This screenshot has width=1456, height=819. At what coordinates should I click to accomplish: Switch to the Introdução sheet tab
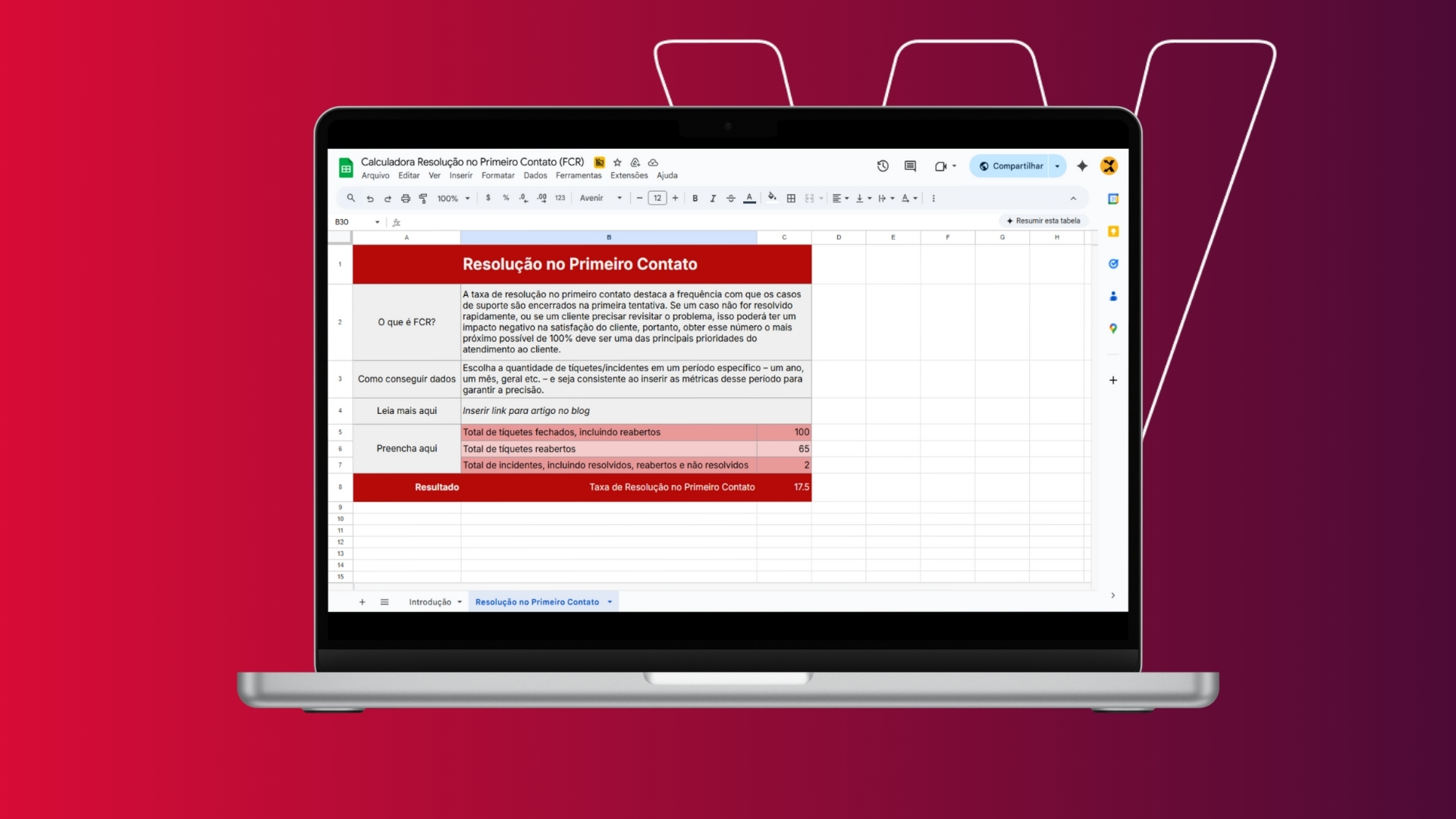pyautogui.click(x=429, y=602)
